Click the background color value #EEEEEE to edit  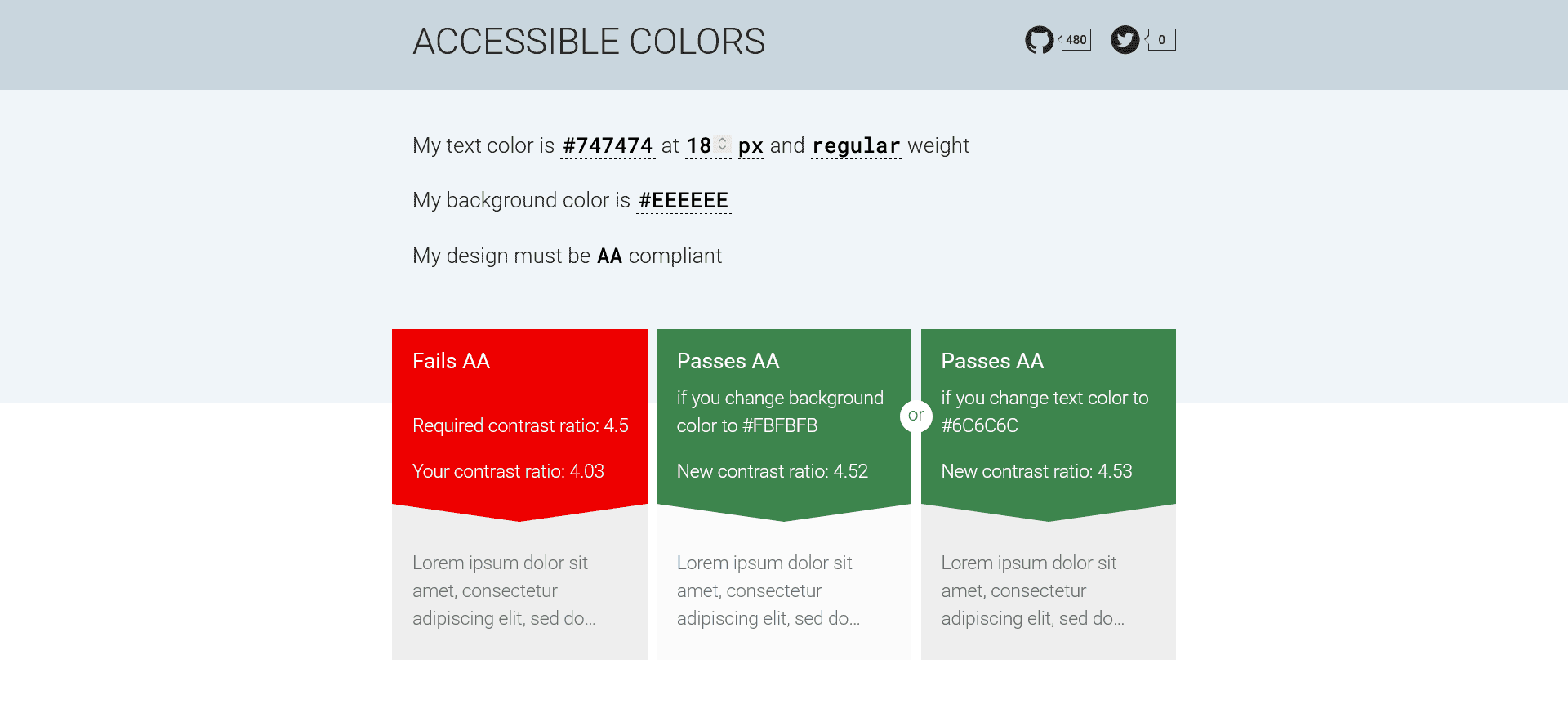(x=683, y=199)
